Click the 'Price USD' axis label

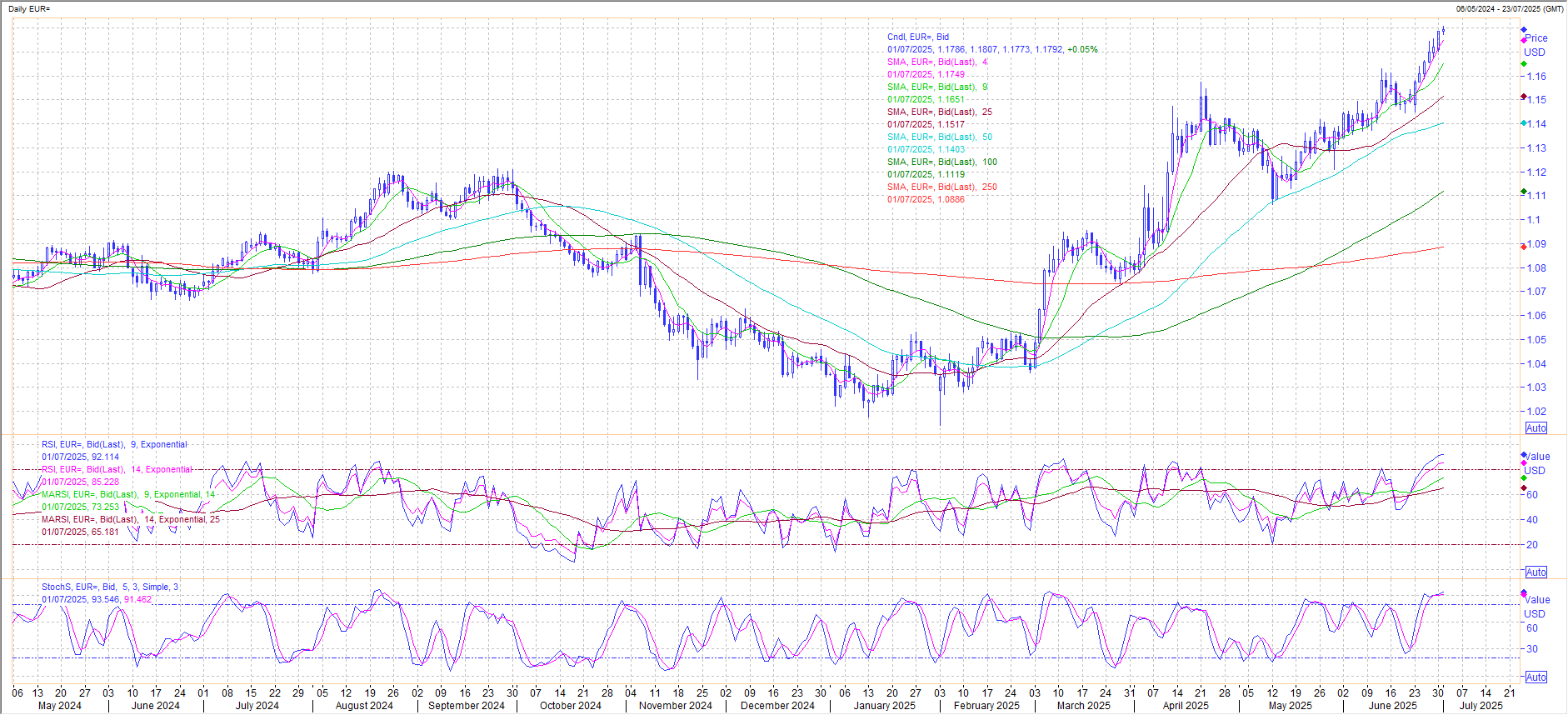[1536, 45]
